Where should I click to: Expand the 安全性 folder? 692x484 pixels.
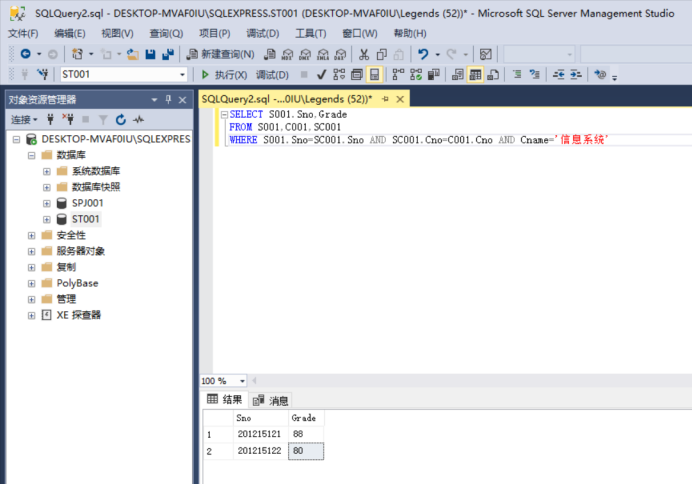point(31,236)
